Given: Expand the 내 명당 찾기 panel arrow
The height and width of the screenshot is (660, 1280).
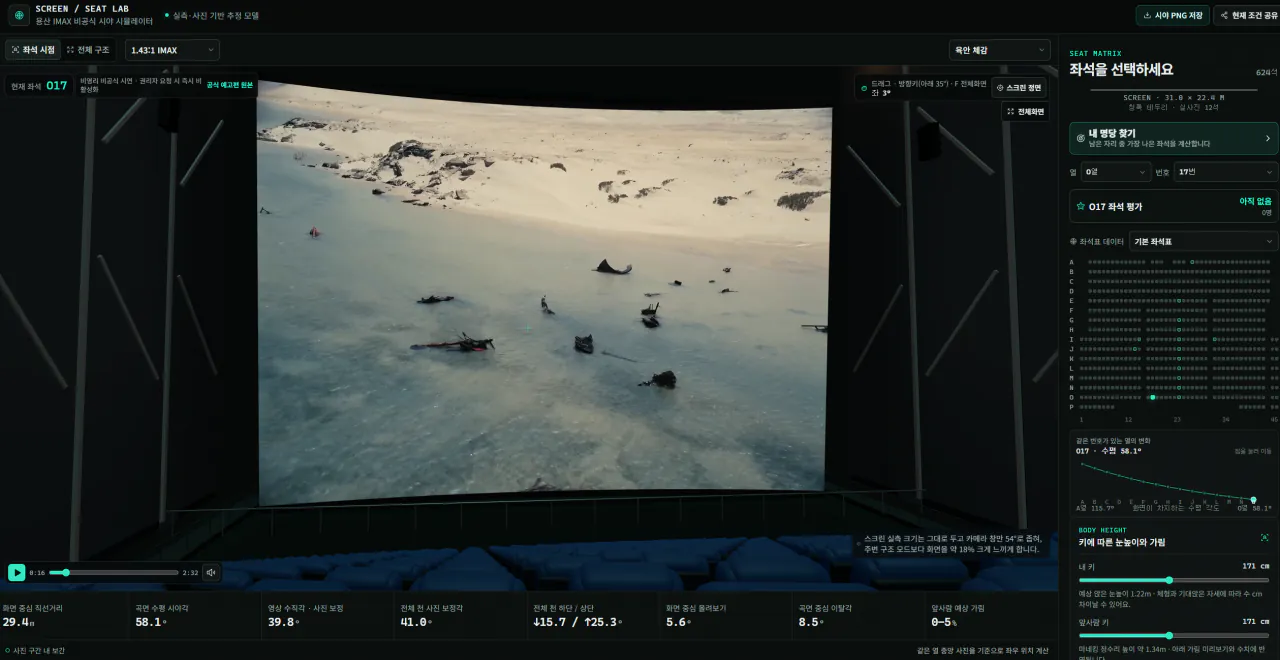Looking at the screenshot, I should pos(1268,138).
